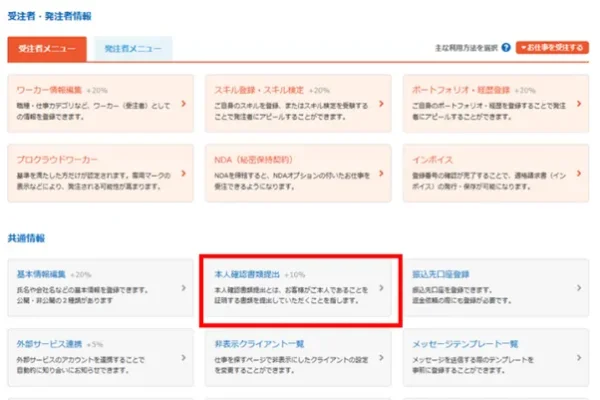Click the インボイス card description text

tap(489, 181)
